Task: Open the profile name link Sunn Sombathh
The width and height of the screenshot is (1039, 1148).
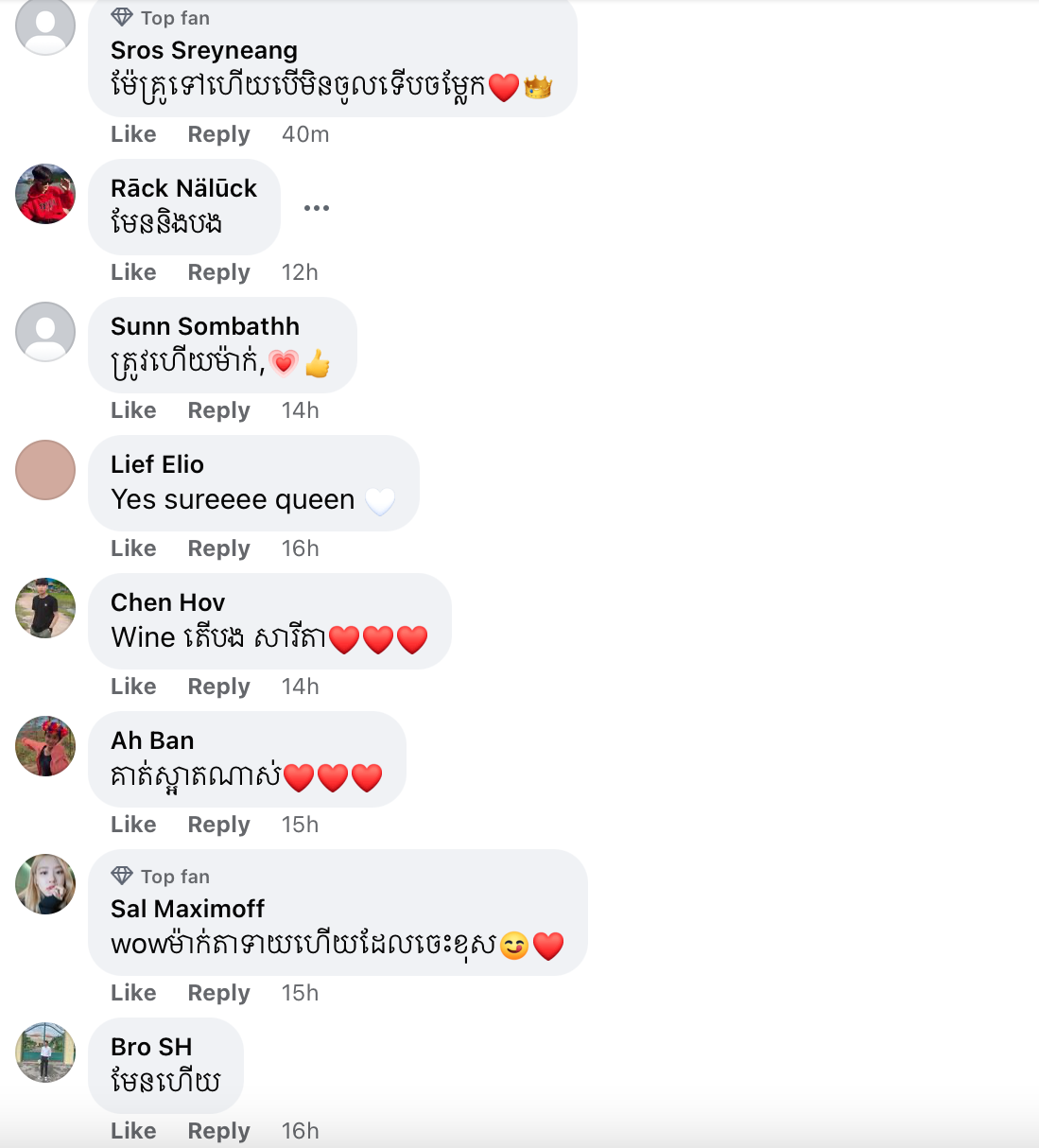Action: [205, 326]
